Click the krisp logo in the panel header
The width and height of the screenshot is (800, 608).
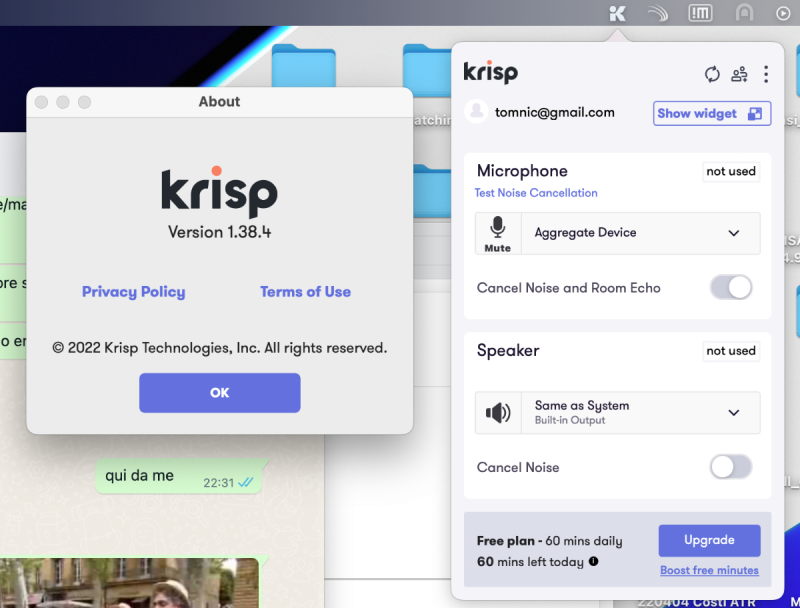491,72
